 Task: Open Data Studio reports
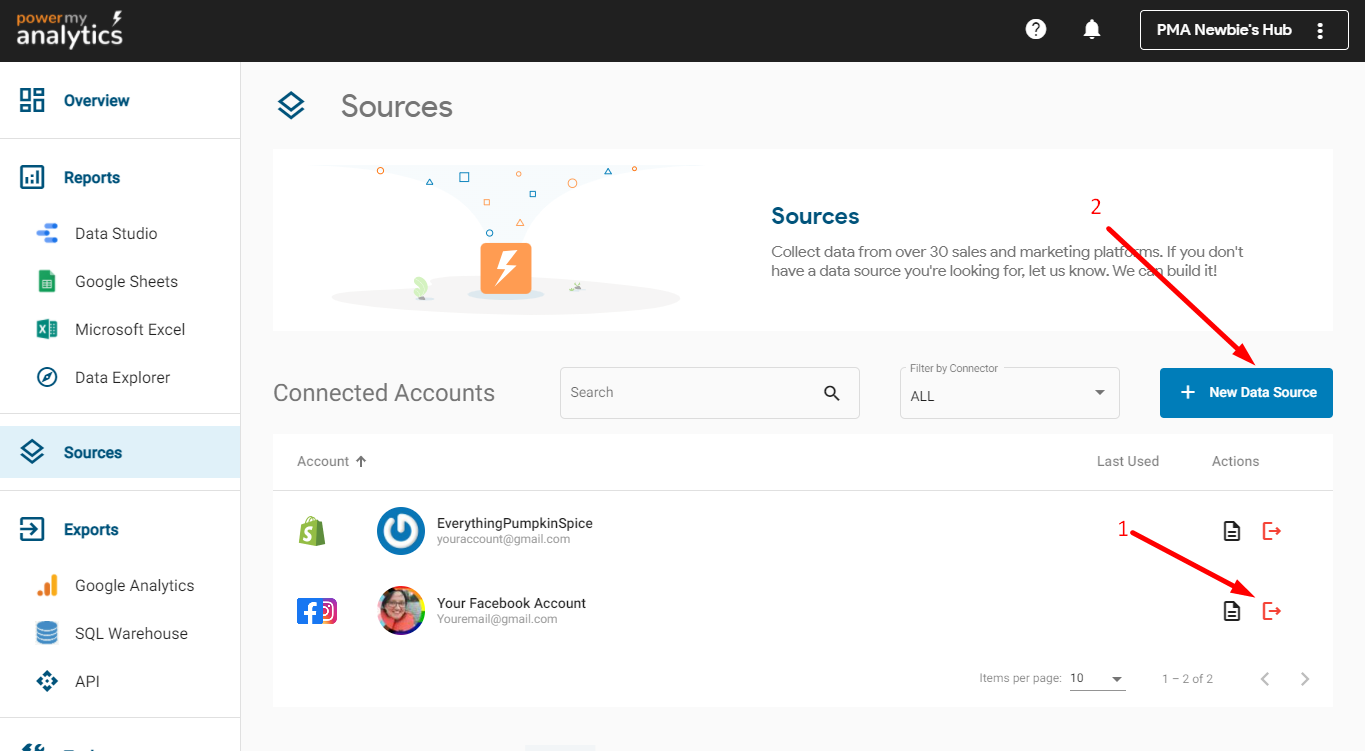point(116,234)
